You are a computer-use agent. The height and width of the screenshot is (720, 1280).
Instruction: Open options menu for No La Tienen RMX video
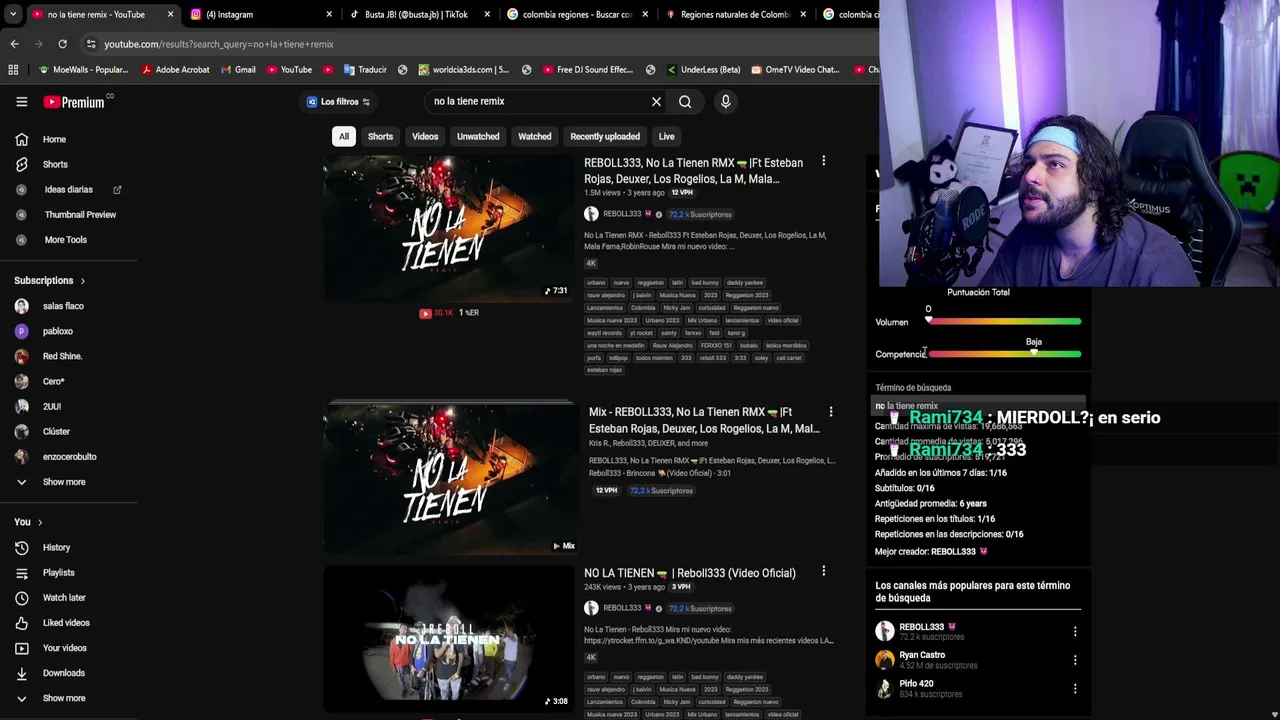[x=823, y=161]
